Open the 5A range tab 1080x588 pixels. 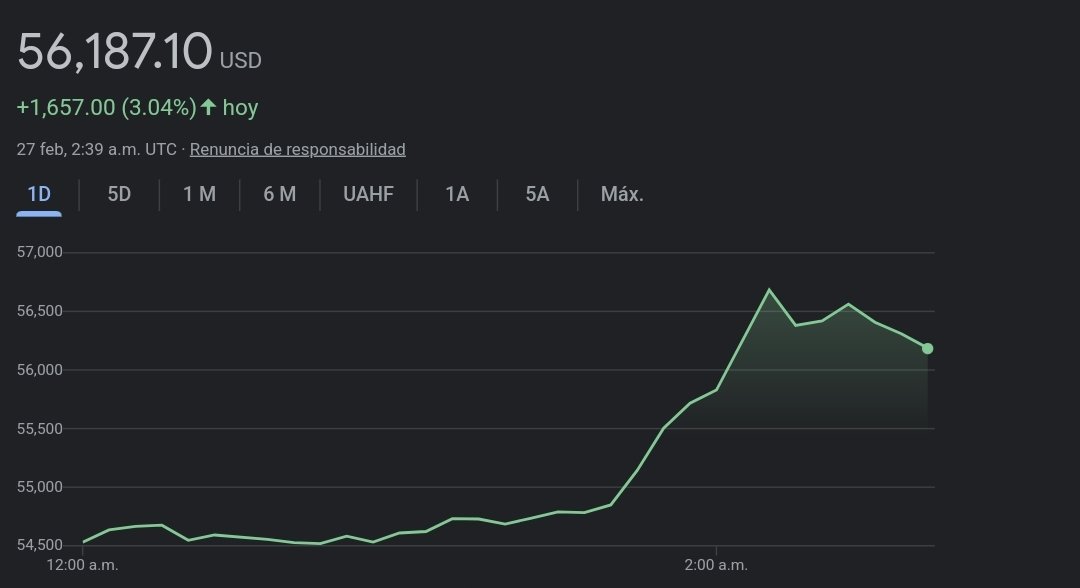537,194
